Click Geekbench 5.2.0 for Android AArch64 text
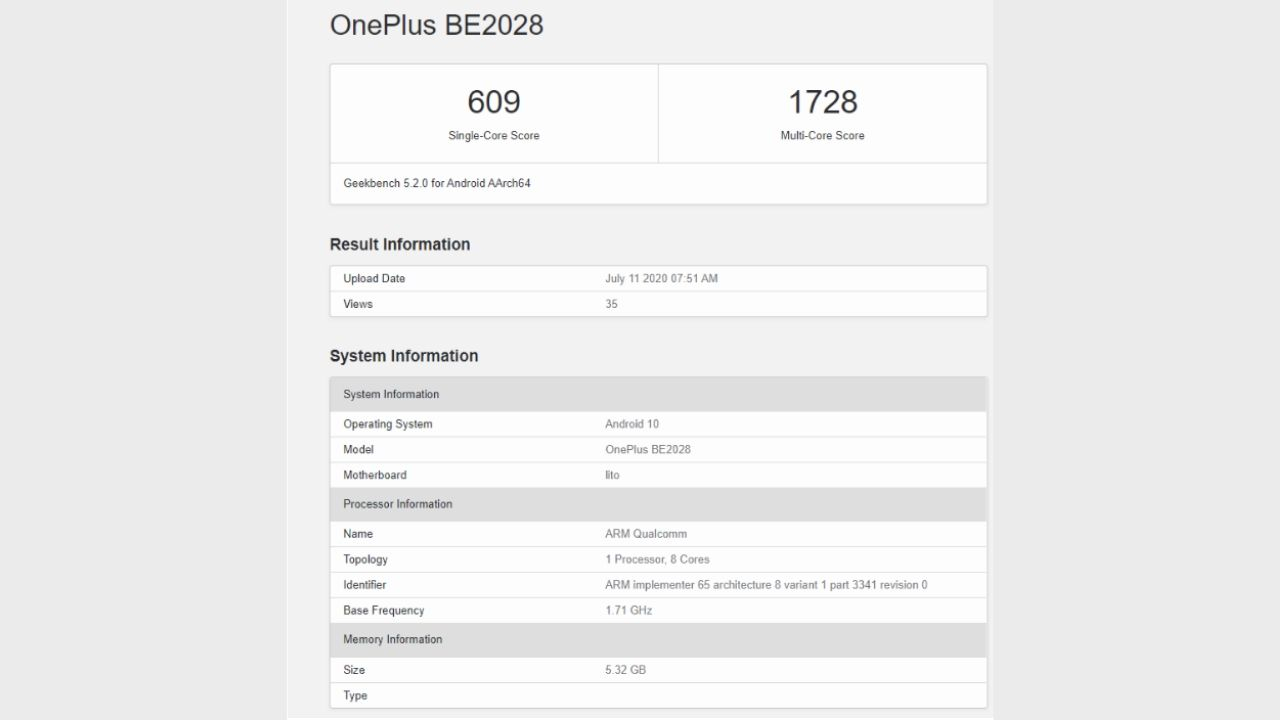Viewport: 1280px width, 720px height. pos(437,184)
